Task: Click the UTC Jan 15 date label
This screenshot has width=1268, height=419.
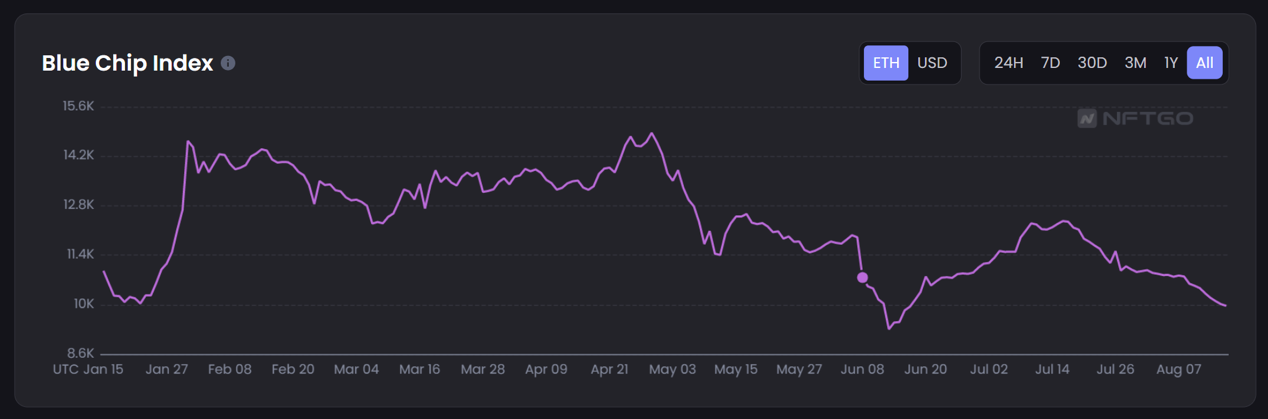Action: pyautogui.click(x=88, y=369)
